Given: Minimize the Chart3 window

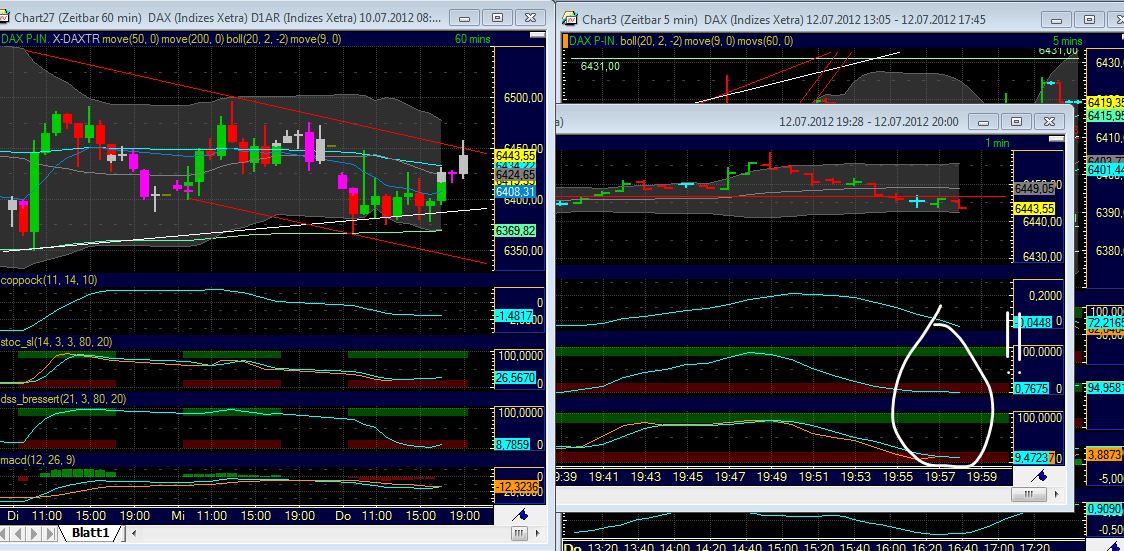Looking at the screenshot, I should click(x=1058, y=19).
